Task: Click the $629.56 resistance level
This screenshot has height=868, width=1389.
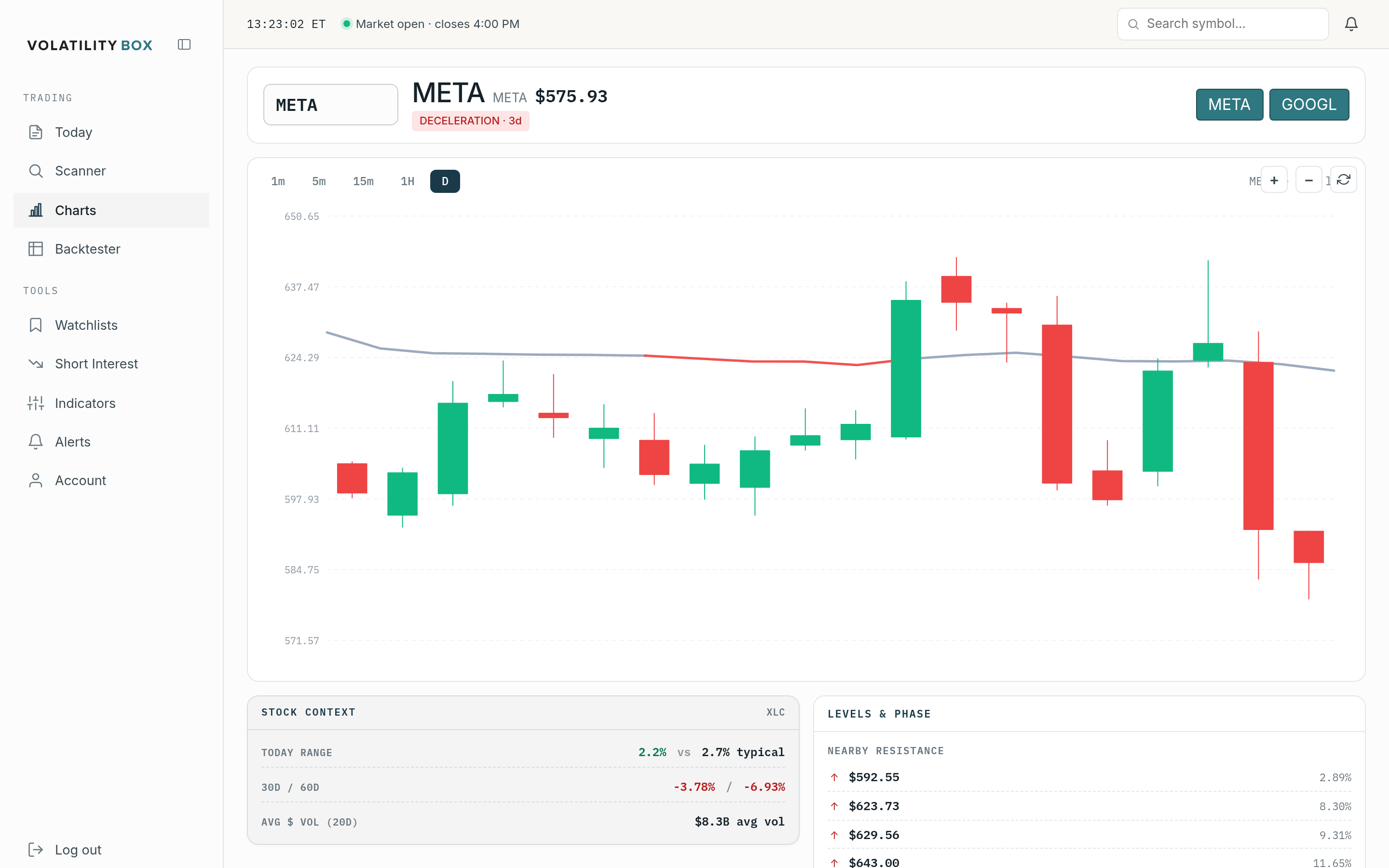Action: pyautogui.click(x=873, y=835)
